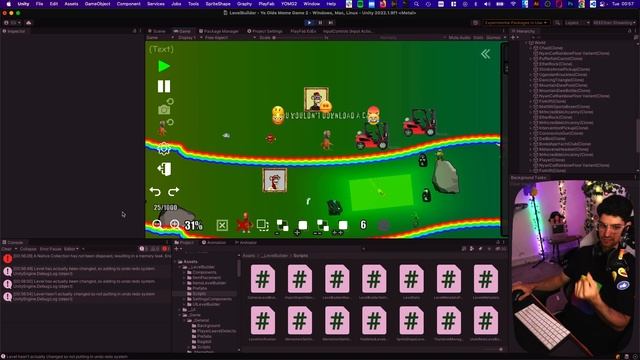Viewport: 640px width, 360px height.
Task: Toggle Stats overlay in the Game view
Action: pyautogui.click(x=478, y=38)
